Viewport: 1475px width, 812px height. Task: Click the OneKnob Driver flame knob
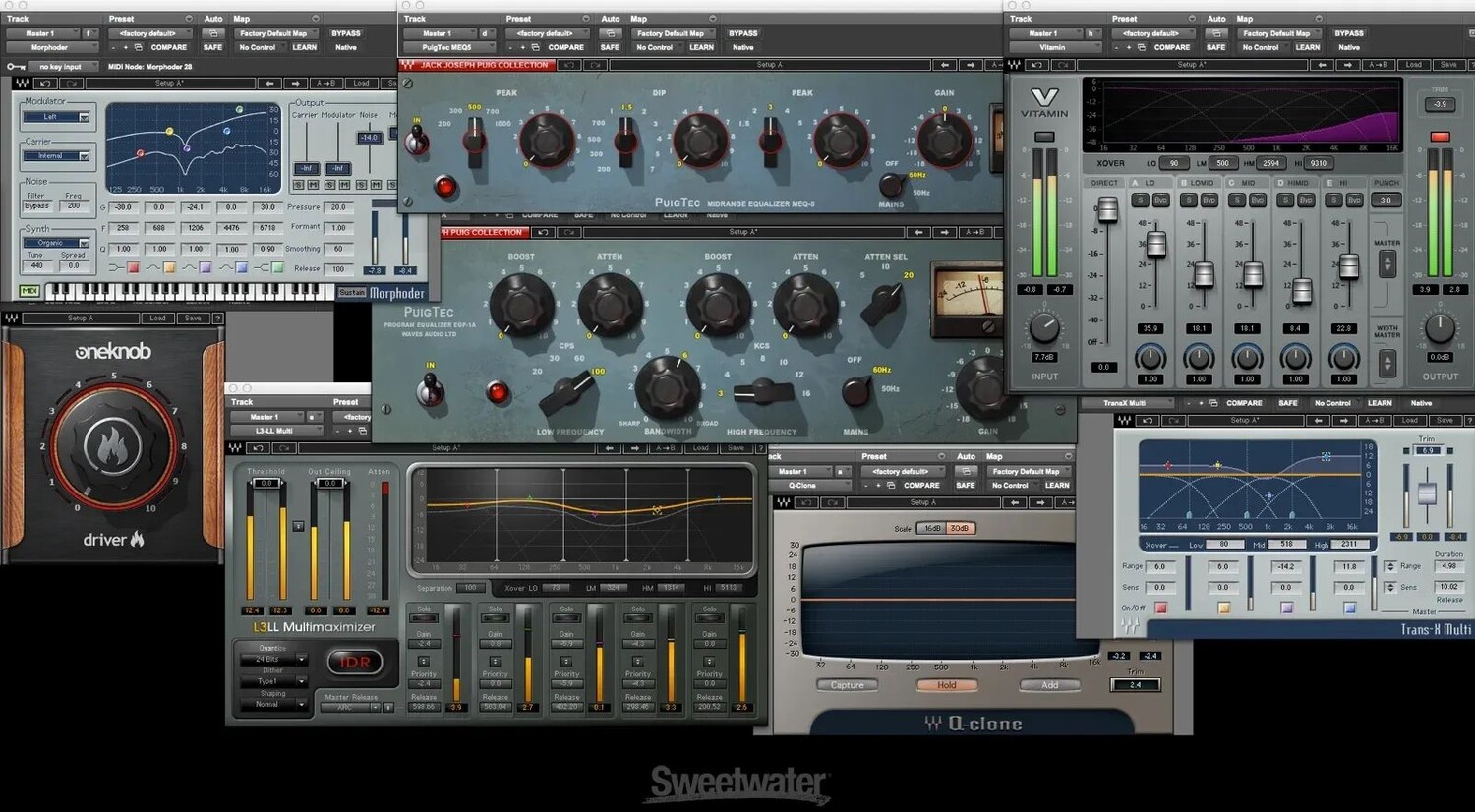(113, 446)
